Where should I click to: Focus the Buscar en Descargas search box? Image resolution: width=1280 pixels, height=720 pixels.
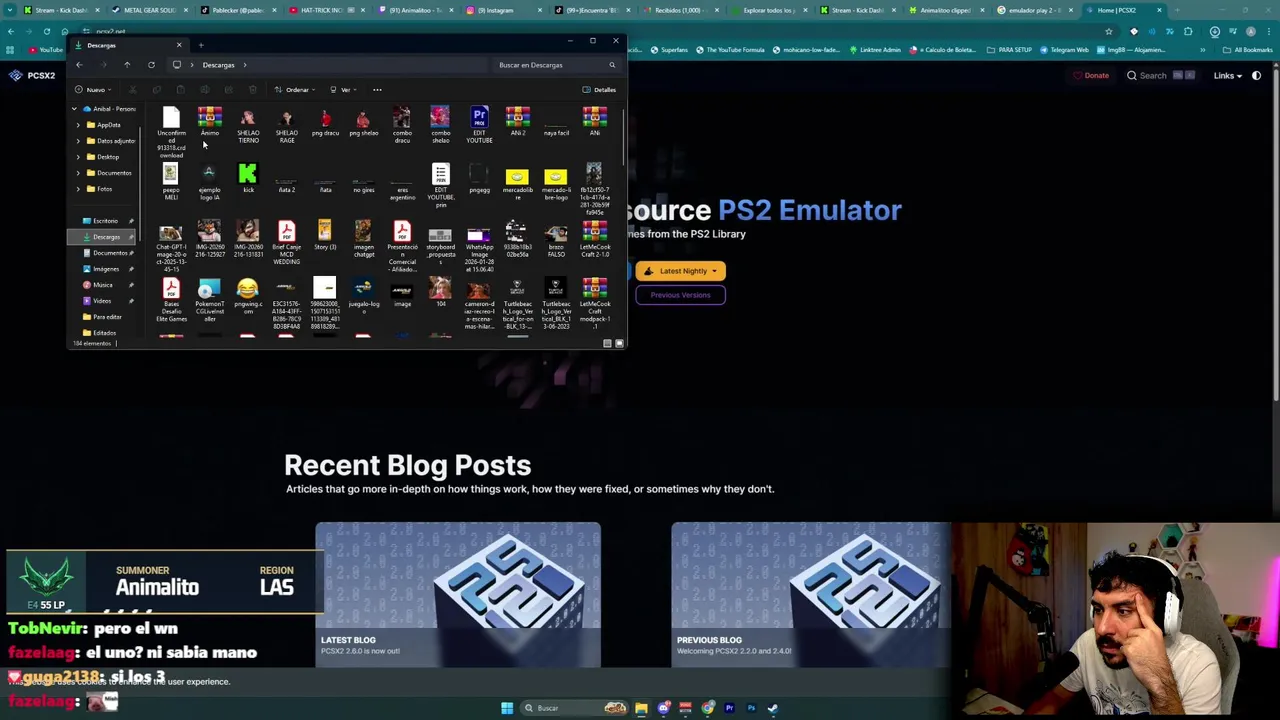[555, 65]
